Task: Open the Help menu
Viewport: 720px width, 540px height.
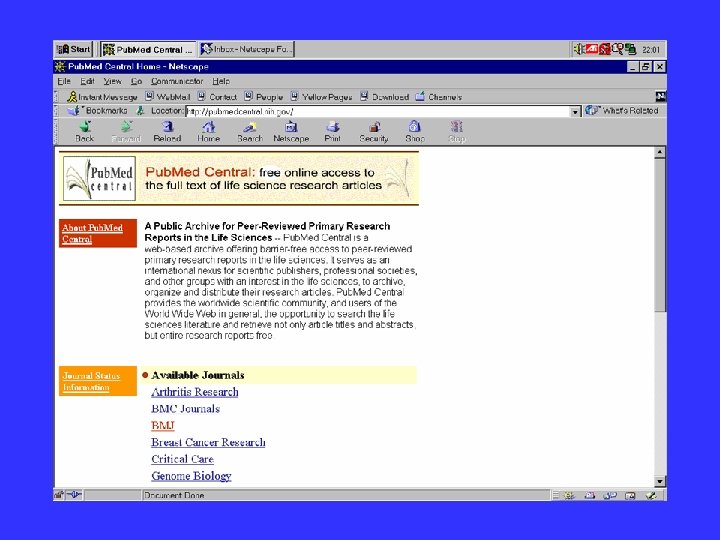Action: [x=221, y=81]
